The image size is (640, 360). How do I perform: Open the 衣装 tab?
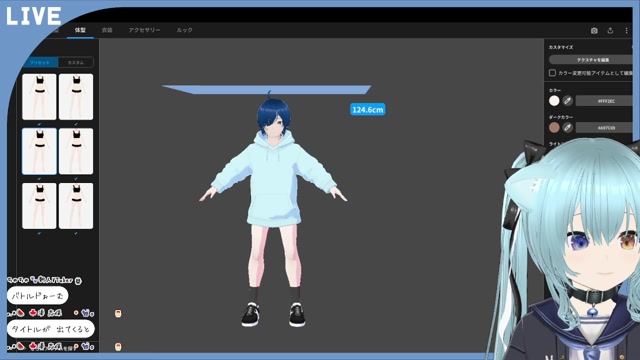107,30
